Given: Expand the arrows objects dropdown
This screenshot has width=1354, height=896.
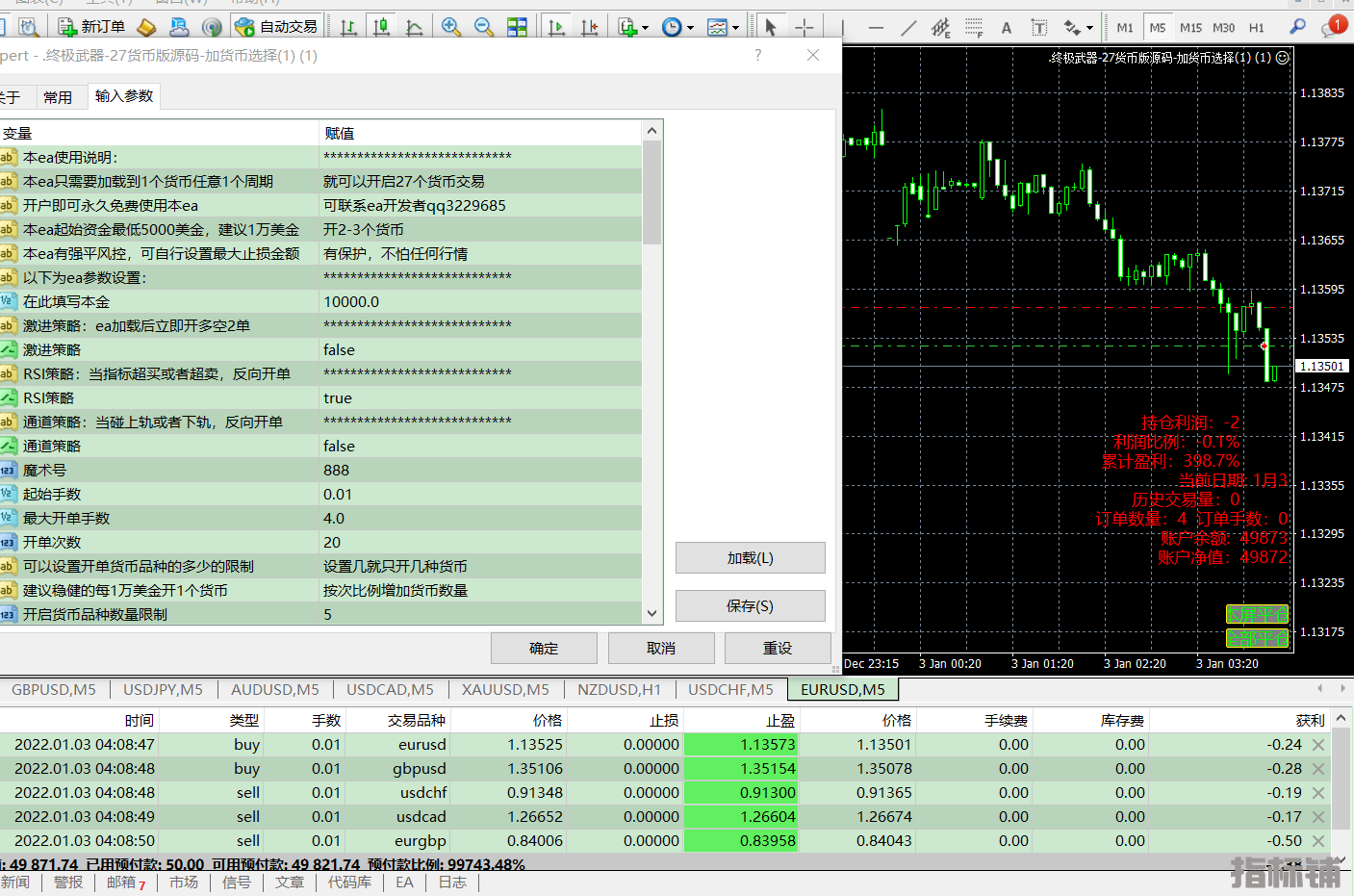Looking at the screenshot, I should 1089,28.
